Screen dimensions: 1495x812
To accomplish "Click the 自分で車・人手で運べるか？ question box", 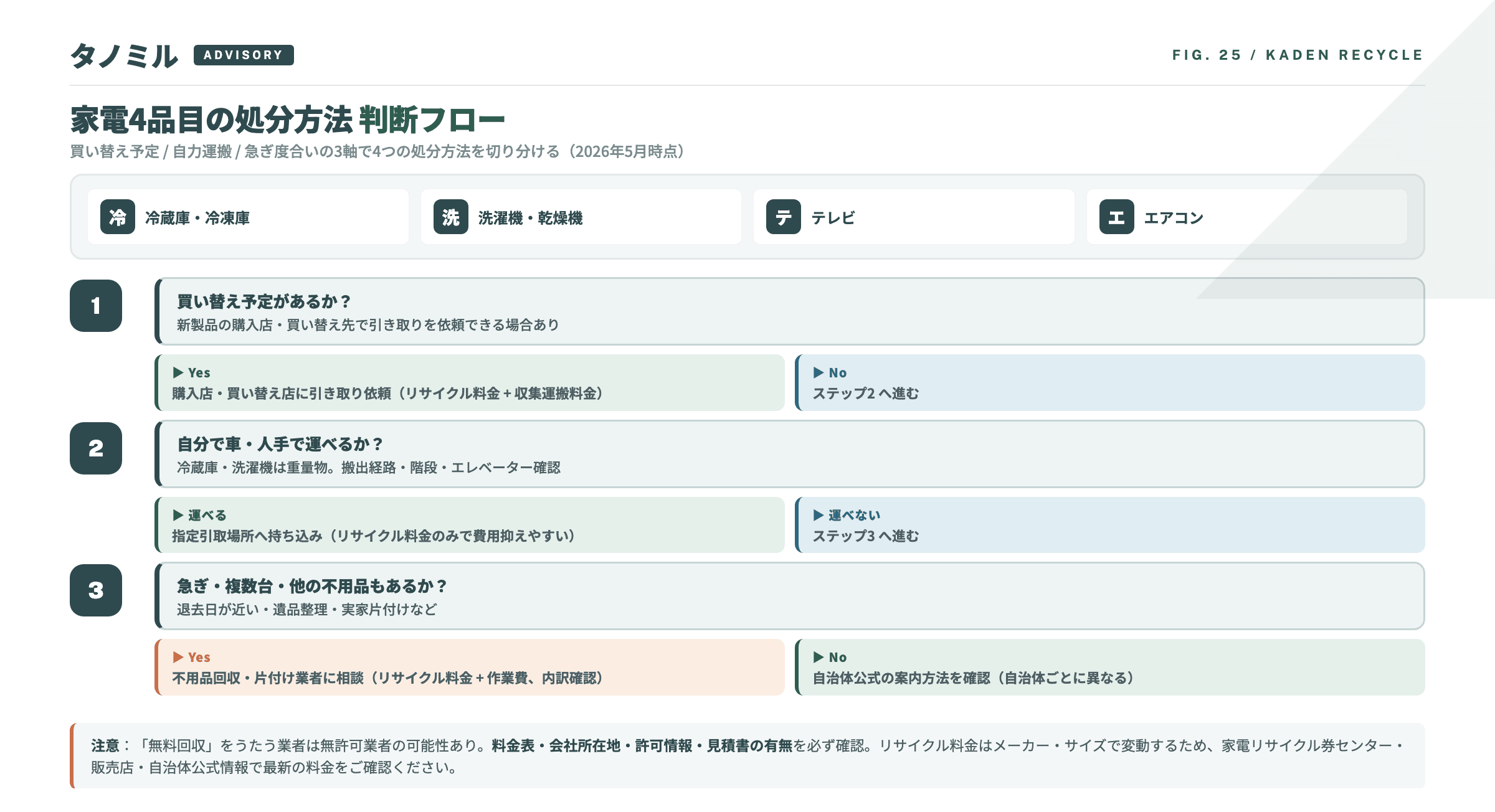I will click(790, 454).
